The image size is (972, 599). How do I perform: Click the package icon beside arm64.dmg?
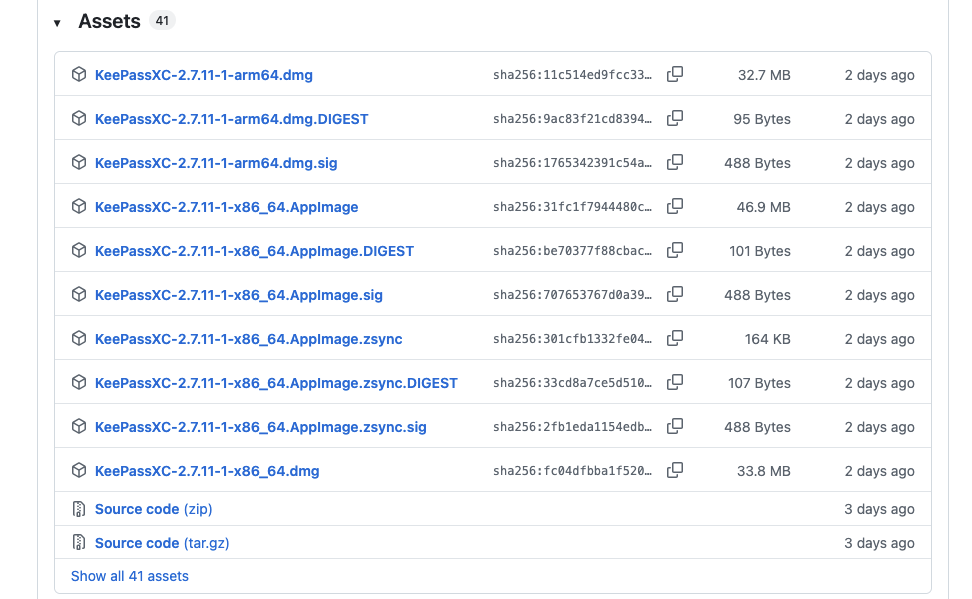79,75
